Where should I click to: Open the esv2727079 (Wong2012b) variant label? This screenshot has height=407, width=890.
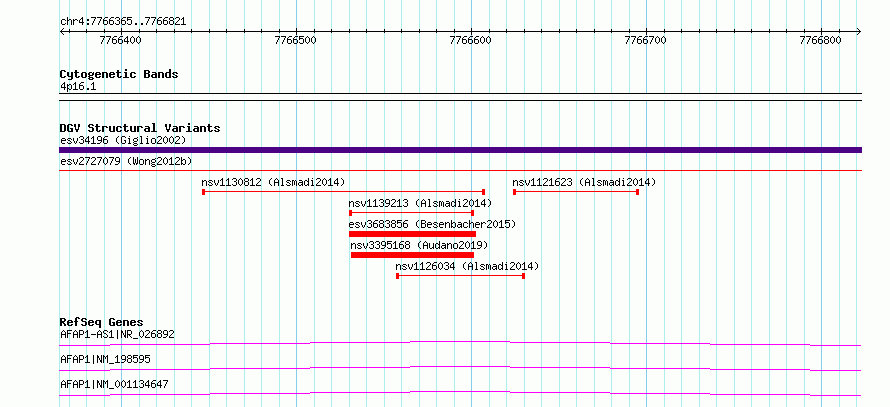126,161
